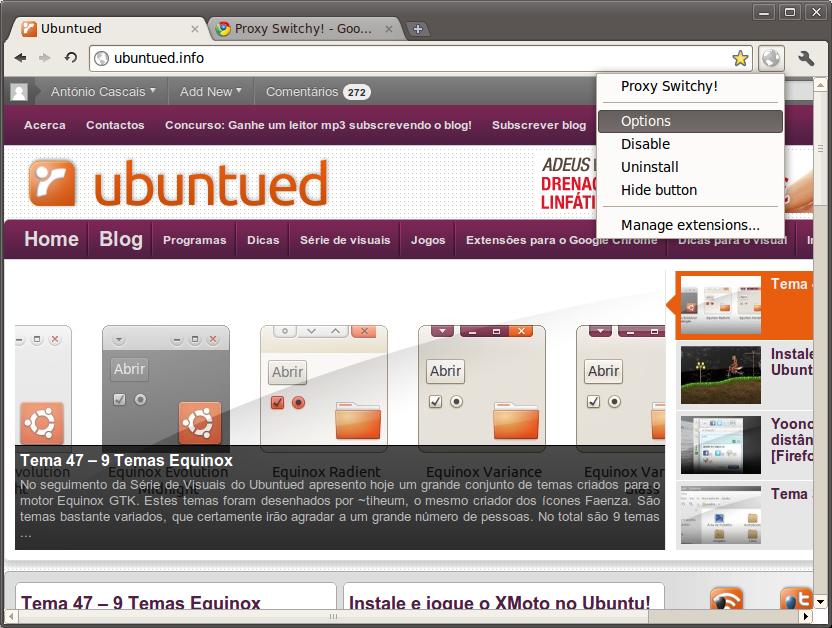Close the Proxy Switchy tab
The width and height of the screenshot is (832, 628).
click(x=389, y=29)
